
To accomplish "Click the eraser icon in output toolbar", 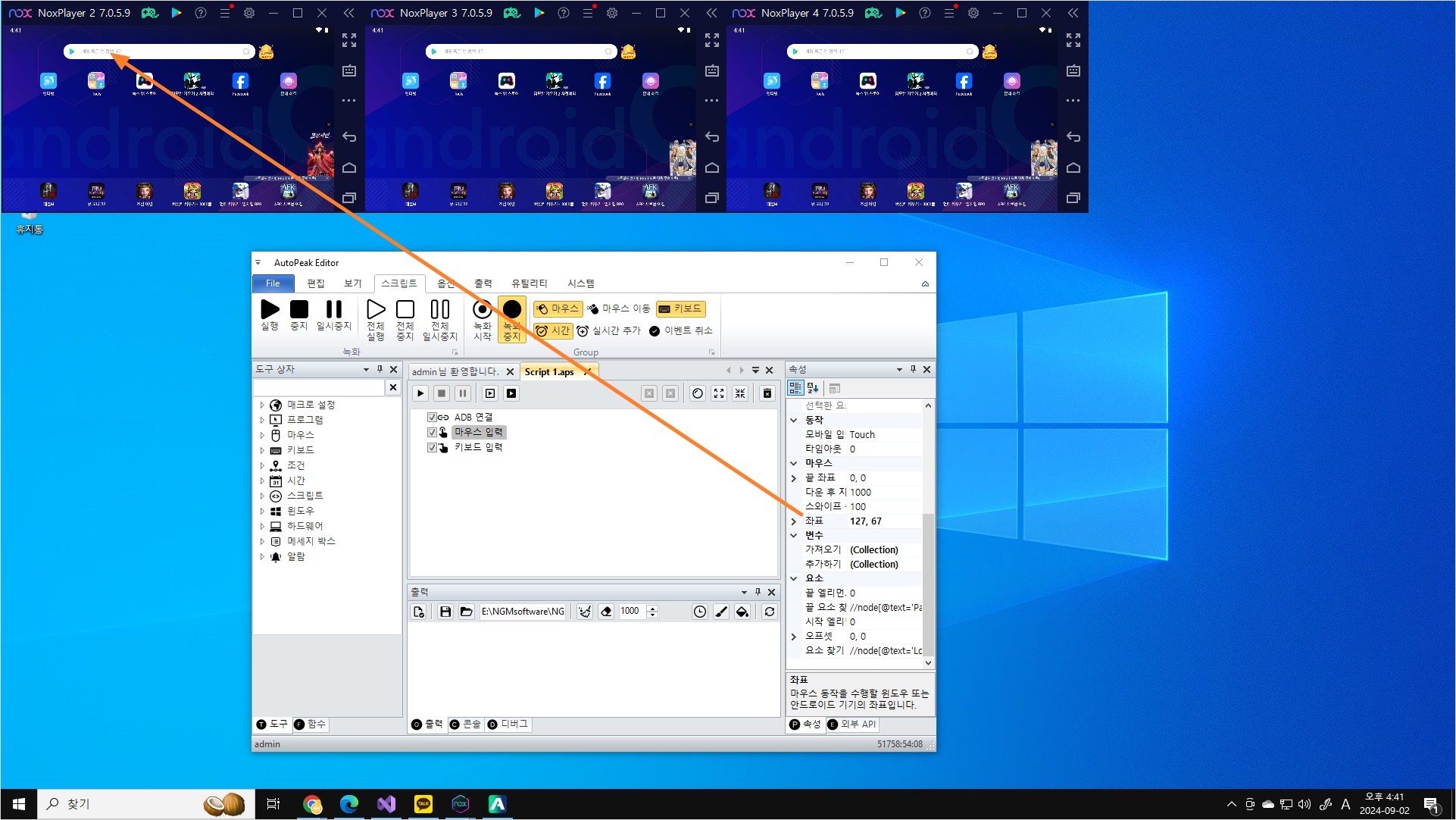I will (x=606, y=612).
